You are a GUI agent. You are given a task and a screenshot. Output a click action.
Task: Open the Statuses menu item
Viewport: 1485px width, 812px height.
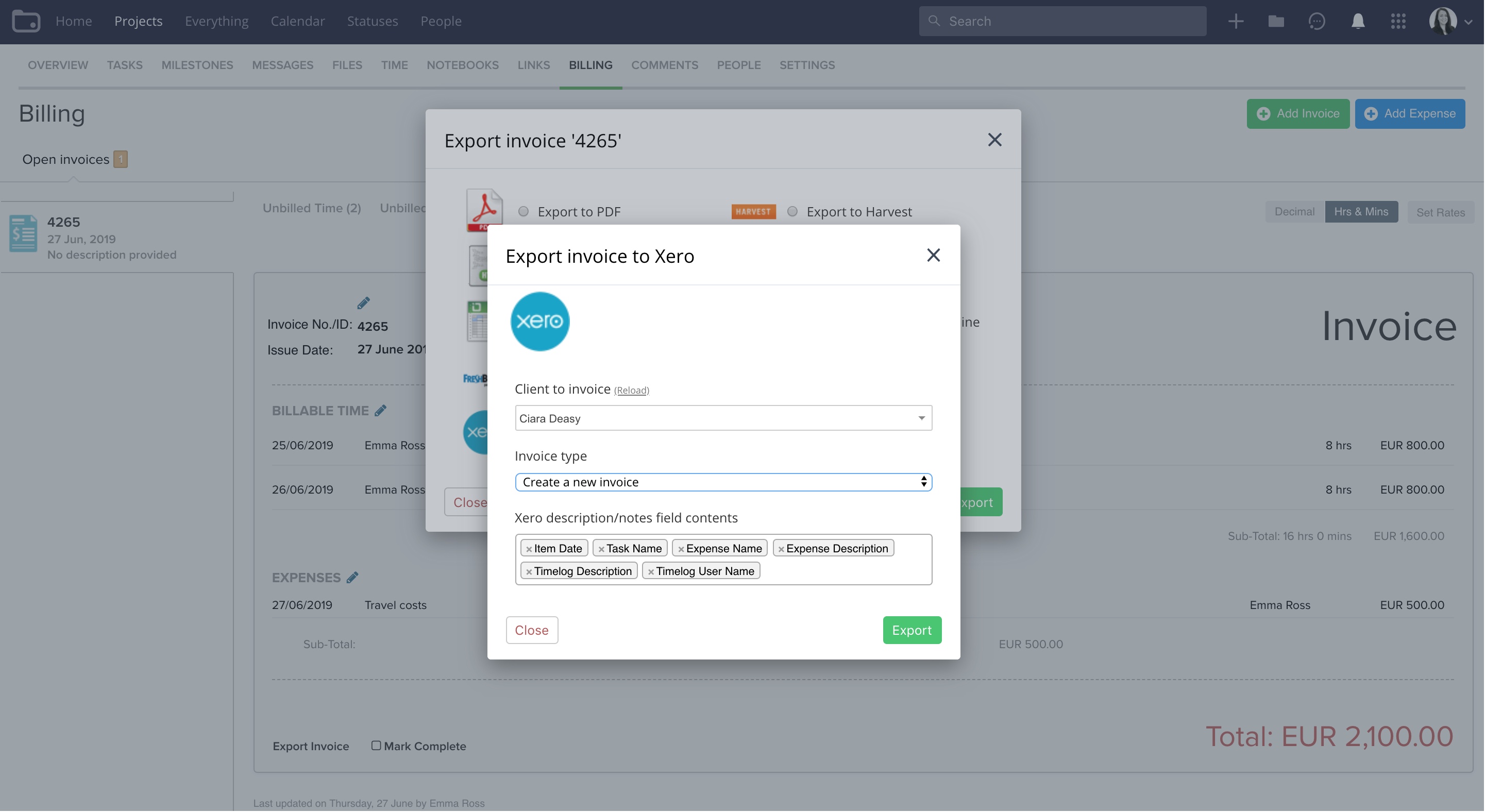click(373, 21)
